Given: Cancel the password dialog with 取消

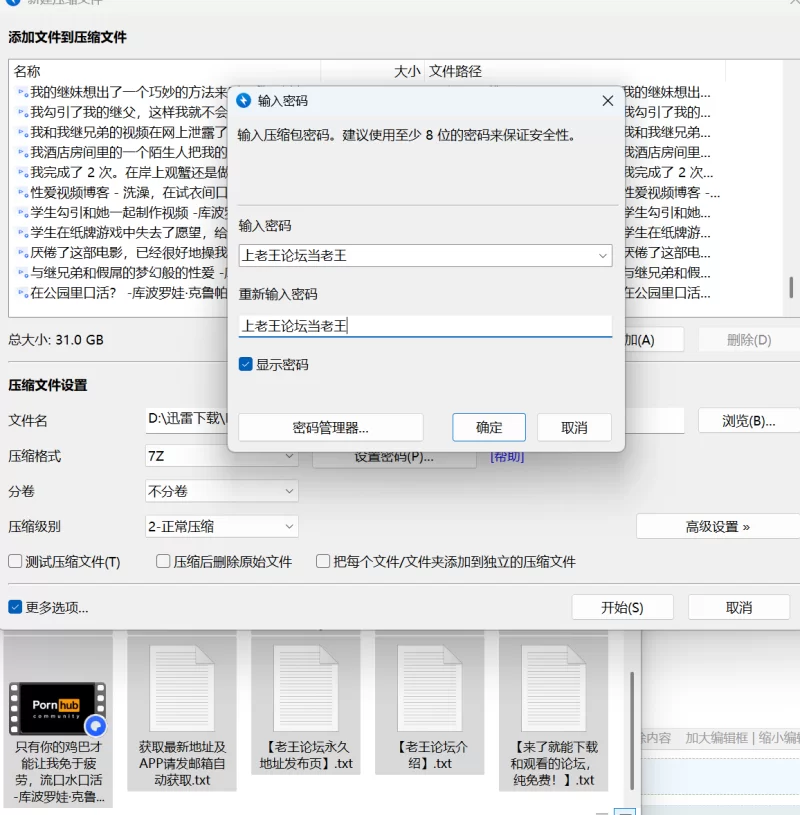Looking at the screenshot, I should coord(574,427).
